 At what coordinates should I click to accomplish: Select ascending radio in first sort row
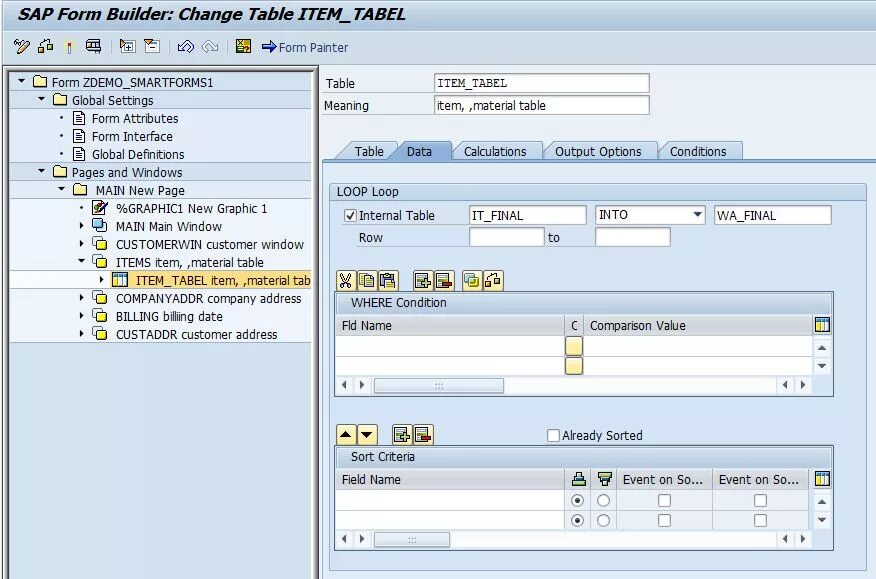coord(578,501)
